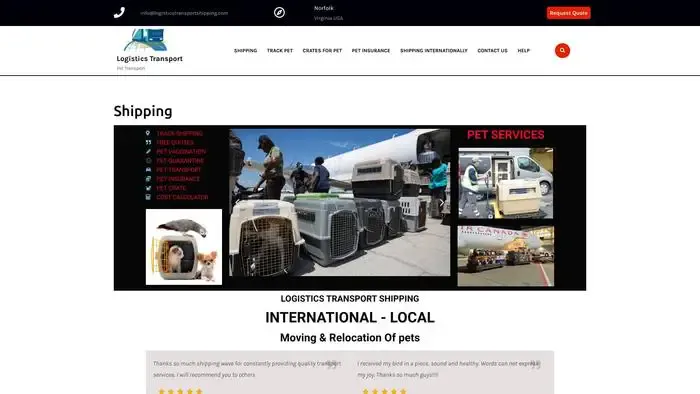
Task: Open the Track Pet menu item
Action: 280,50
